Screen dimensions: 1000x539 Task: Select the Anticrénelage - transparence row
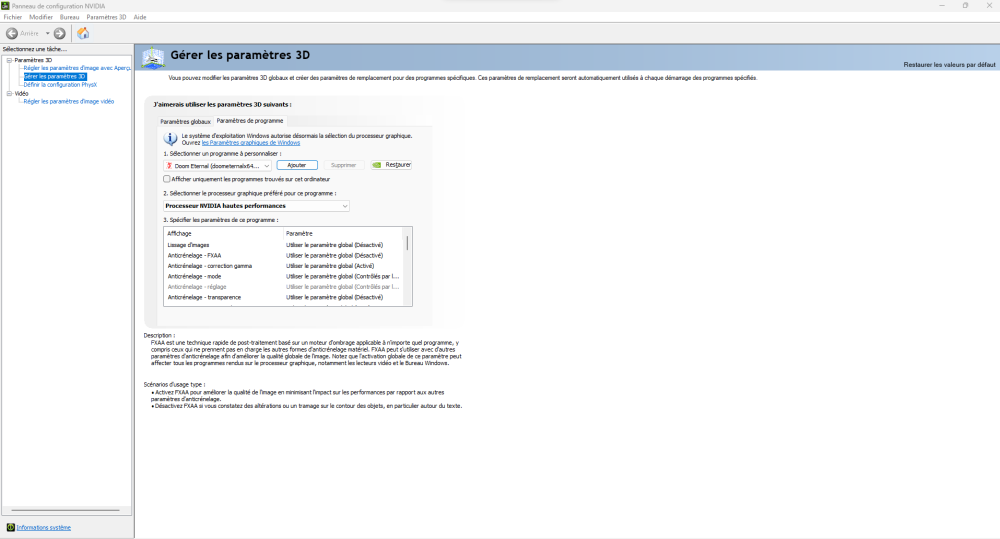[284, 297]
